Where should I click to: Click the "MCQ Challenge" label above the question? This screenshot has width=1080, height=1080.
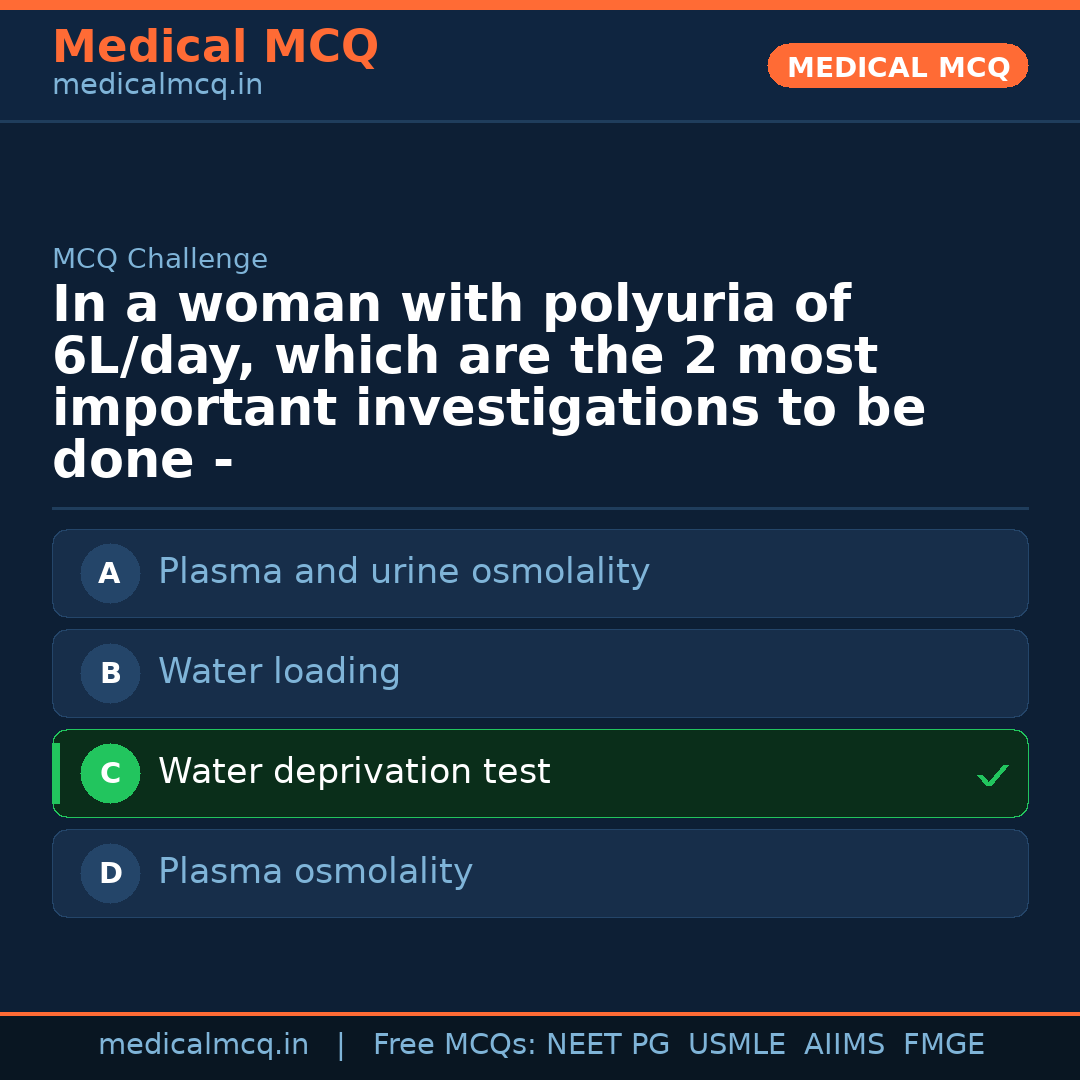pyautogui.click(x=160, y=260)
